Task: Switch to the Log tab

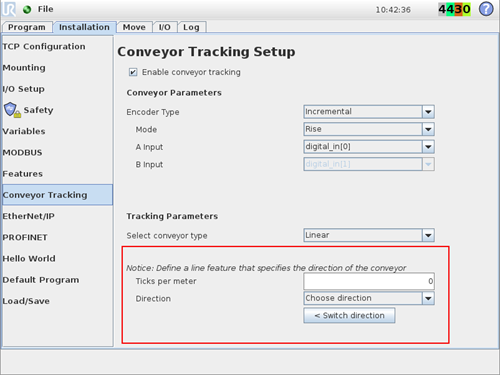Action: [x=191, y=27]
